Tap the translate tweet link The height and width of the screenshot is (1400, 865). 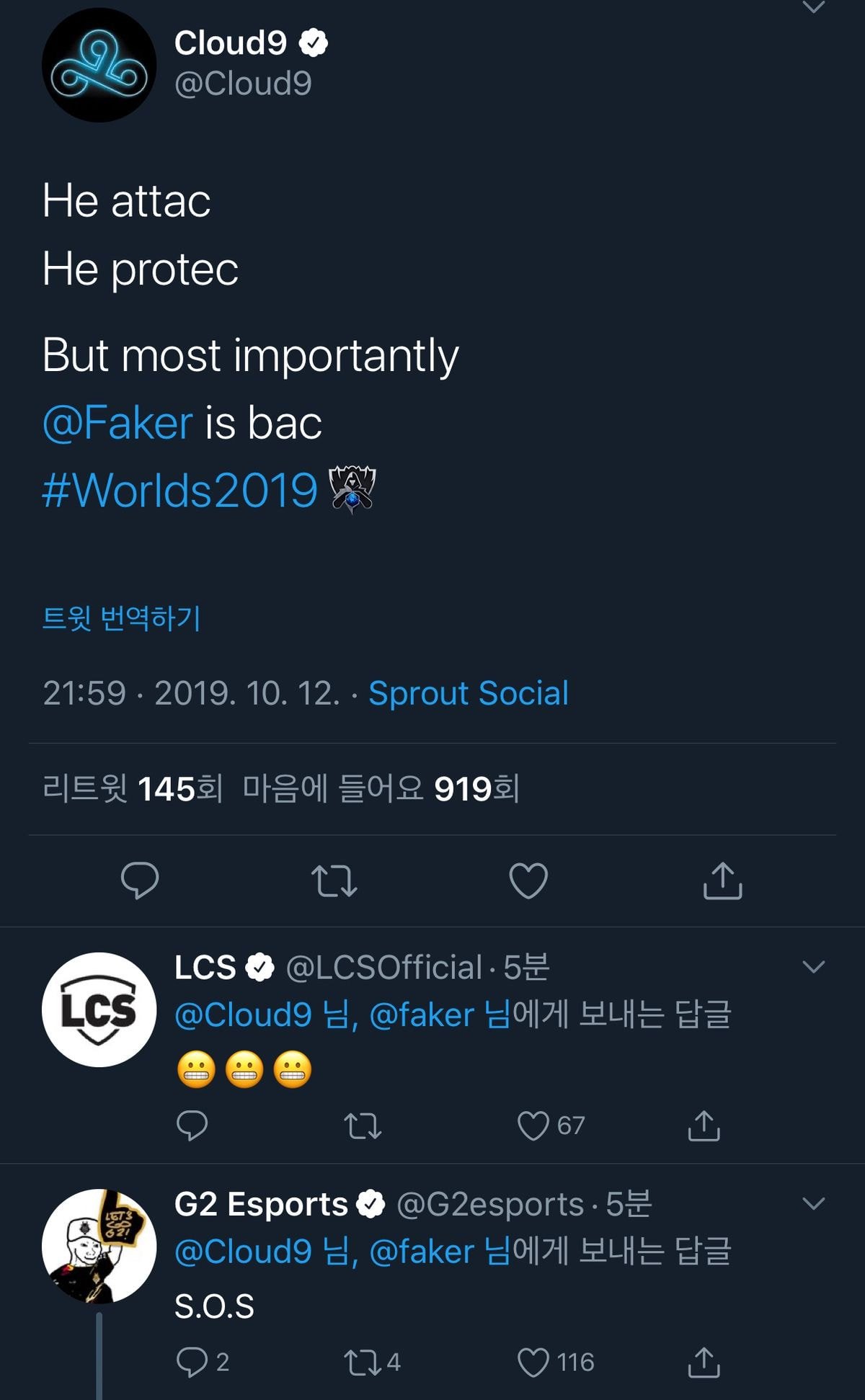click(121, 618)
